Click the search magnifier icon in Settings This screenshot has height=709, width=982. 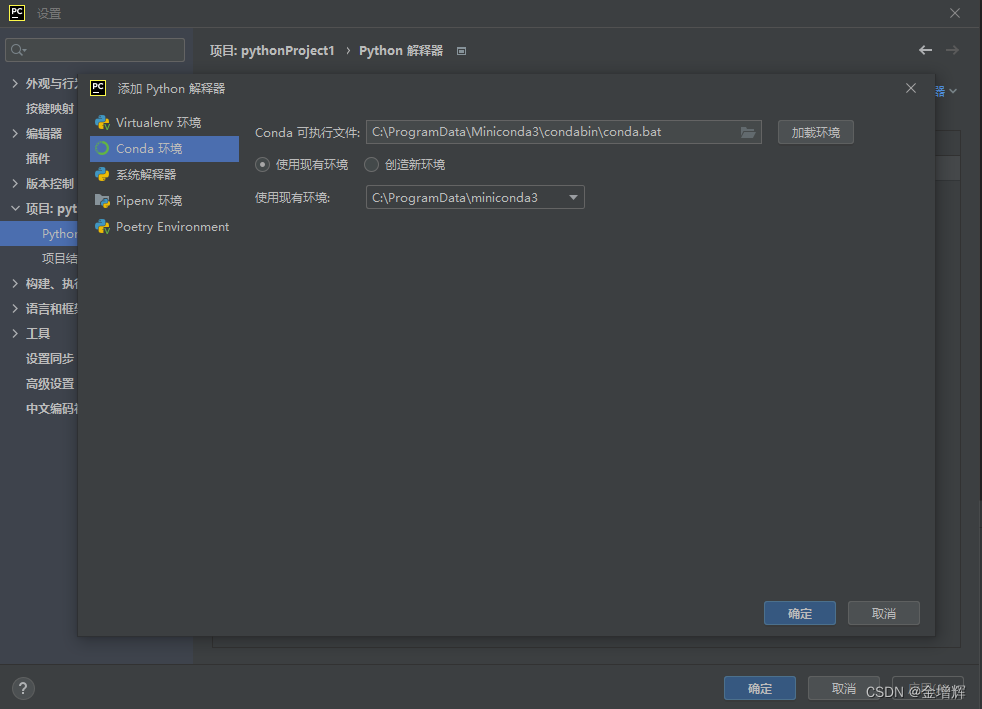pos(18,50)
